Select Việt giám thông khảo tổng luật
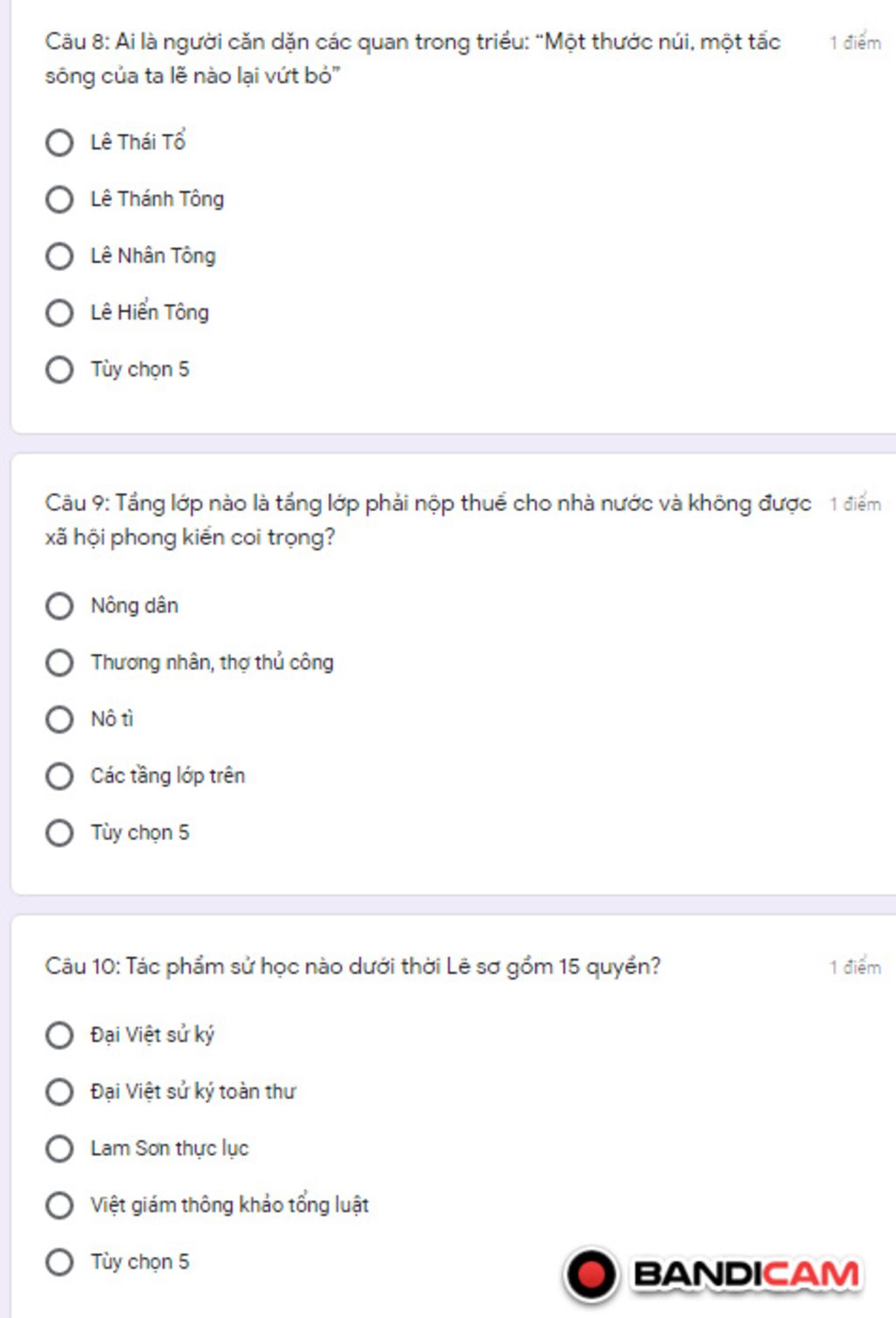 [x=59, y=1205]
